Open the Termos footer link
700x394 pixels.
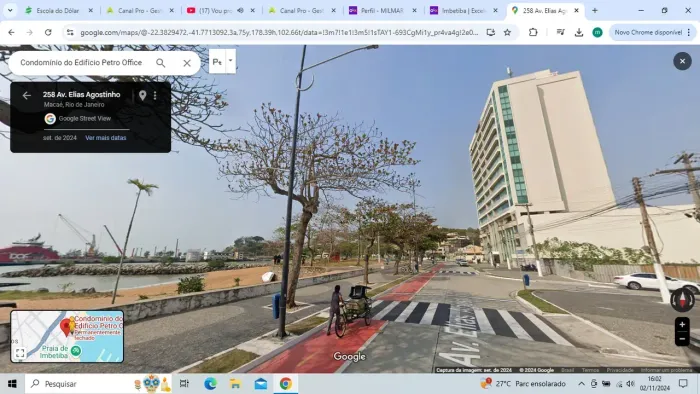[x=590, y=370]
